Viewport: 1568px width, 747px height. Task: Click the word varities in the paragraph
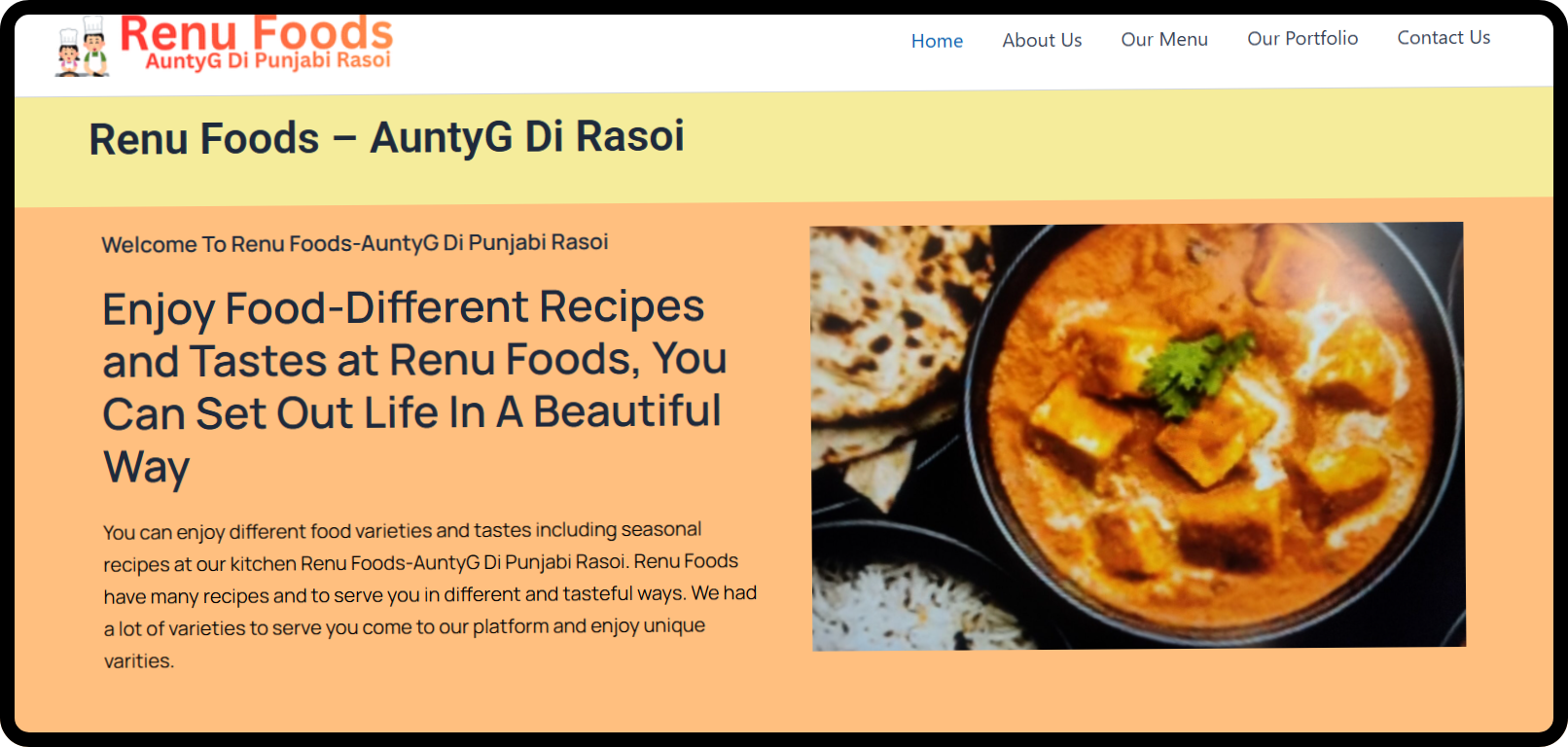[139, 660]
